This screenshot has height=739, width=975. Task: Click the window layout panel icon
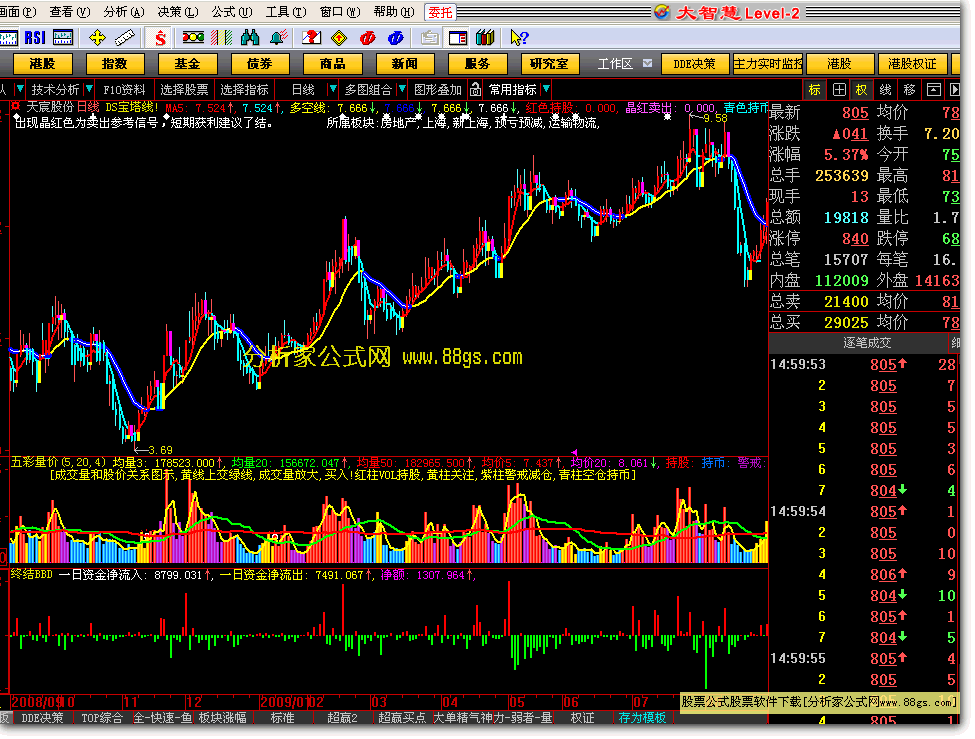(458, 38)
